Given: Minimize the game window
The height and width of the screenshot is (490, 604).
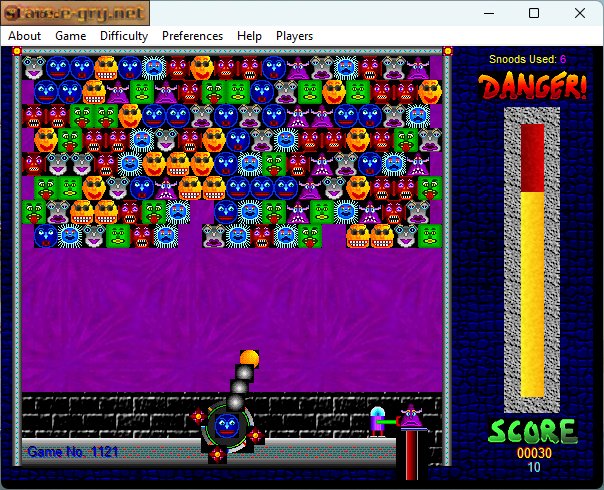Looking at the screenshot, I should tap(489, 13).
